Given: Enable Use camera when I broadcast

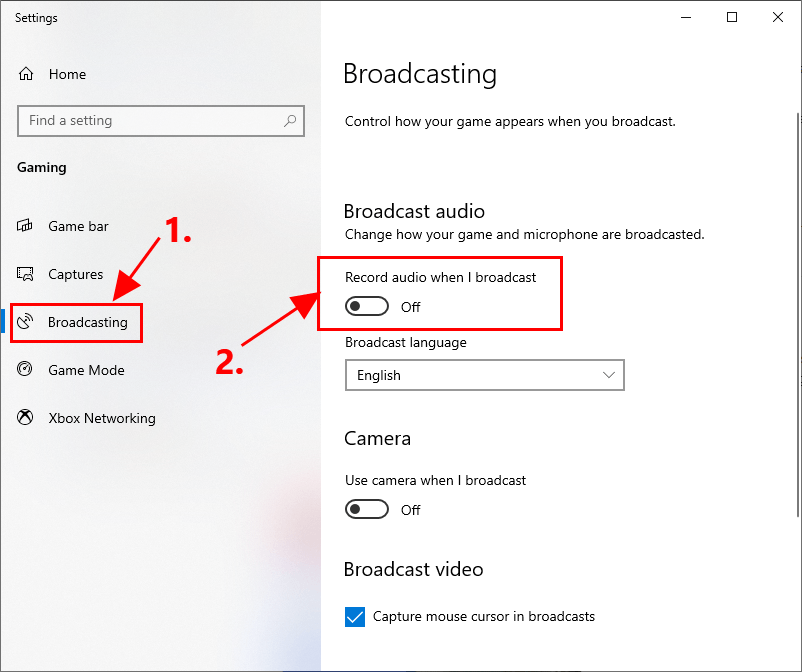Looking at the screenshot, I should pyautogui.click(x=367, y=509).
